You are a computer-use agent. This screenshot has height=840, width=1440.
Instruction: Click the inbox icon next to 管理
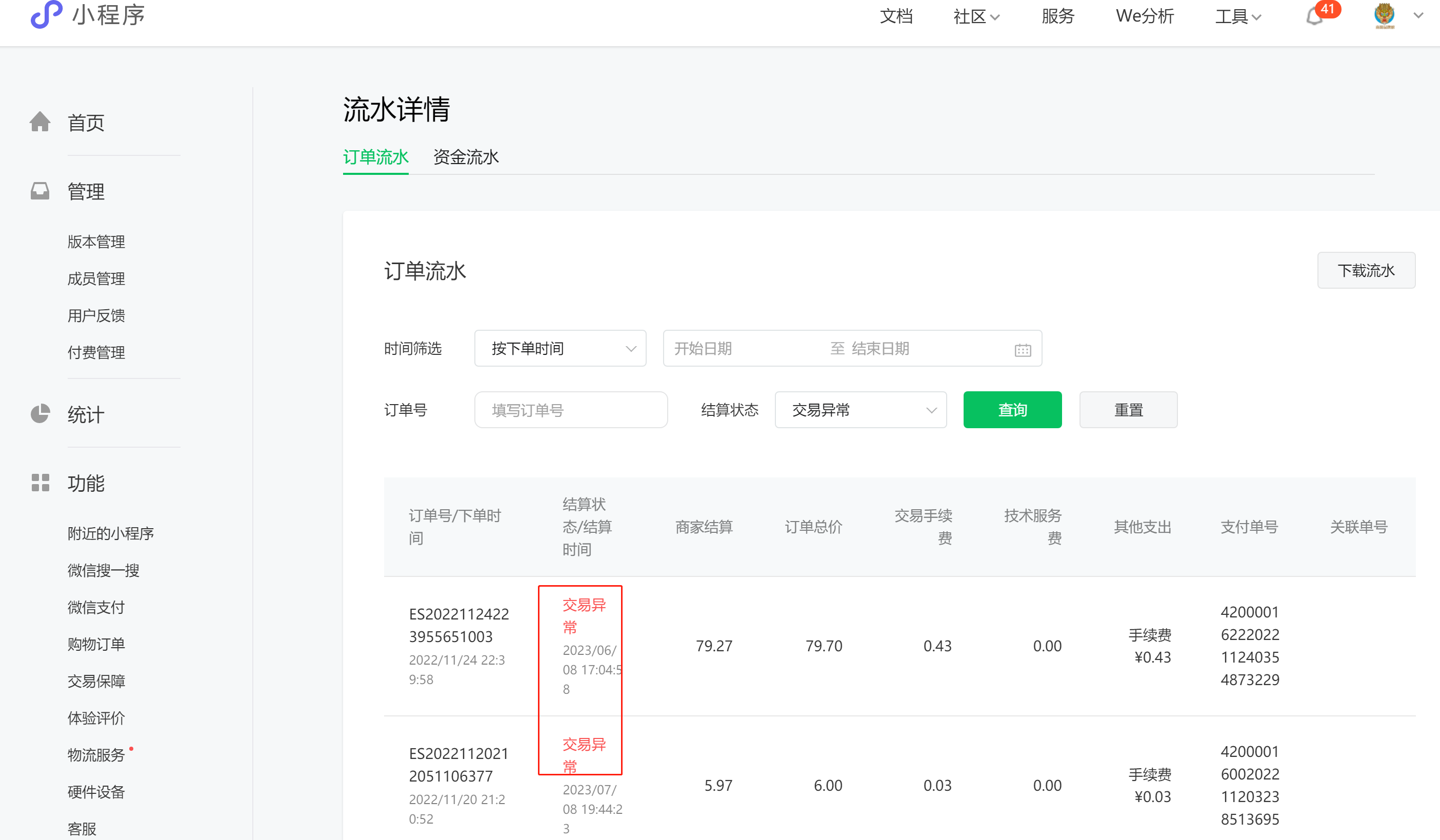click(x=40, y=191)
